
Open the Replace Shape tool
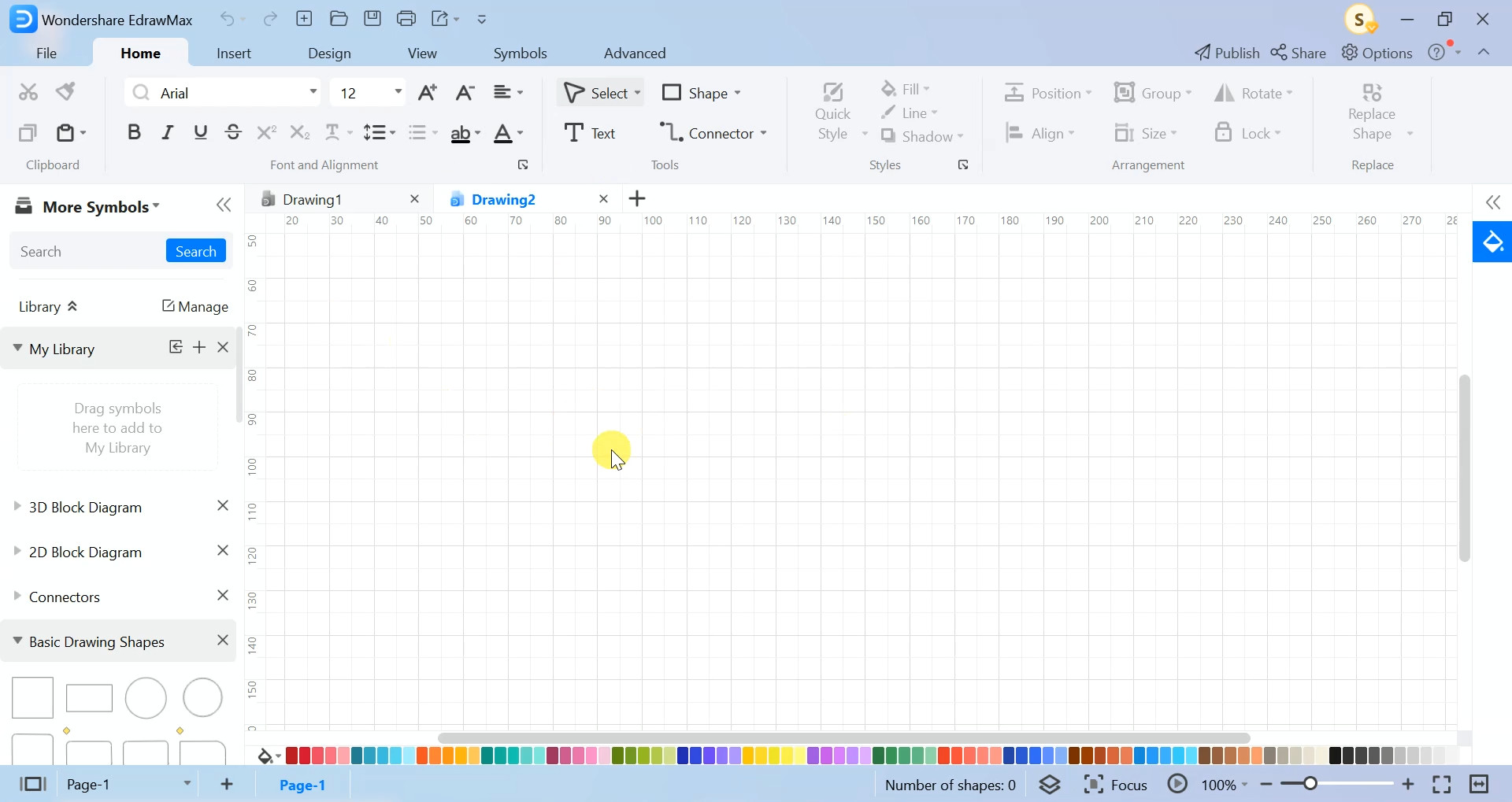click(1372, 112)
